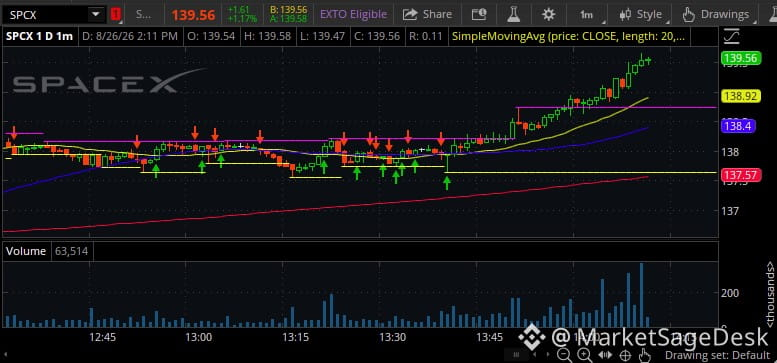The height and width of the screenshot is (363, 777).
Task: Open chart settings gear icon
Action: (549, 14)
